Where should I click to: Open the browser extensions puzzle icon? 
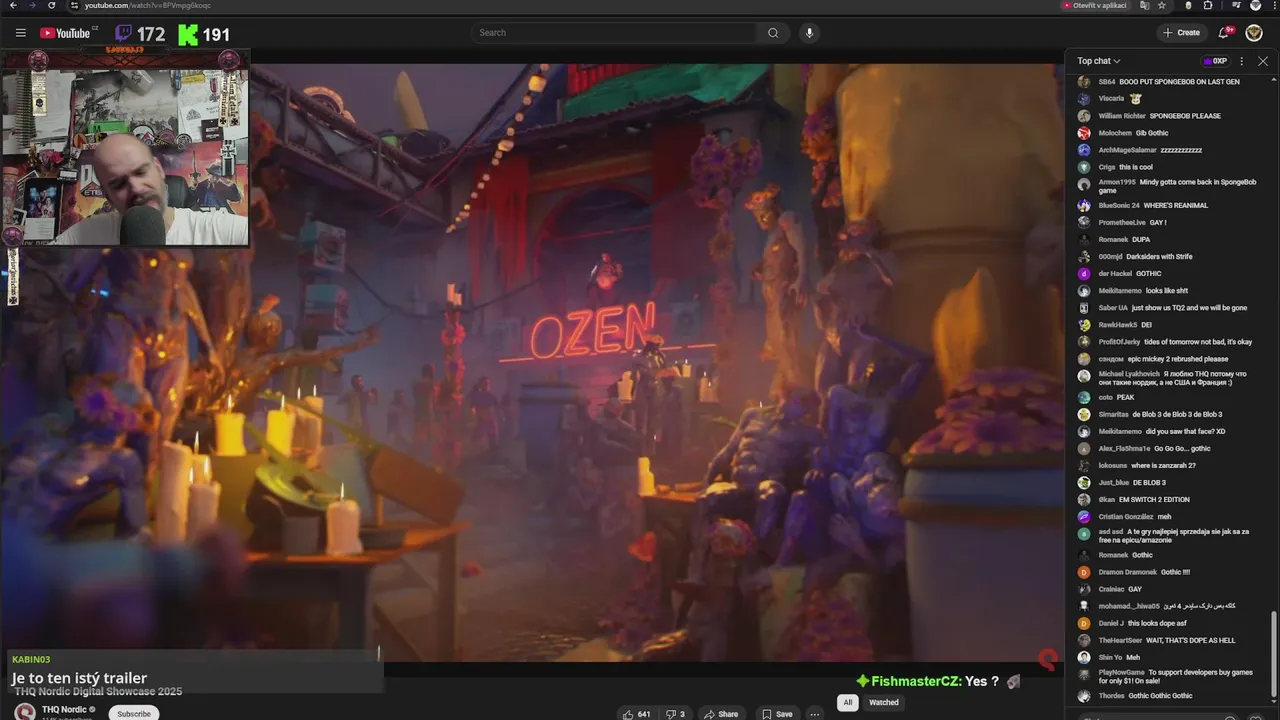click(1208, 5)
